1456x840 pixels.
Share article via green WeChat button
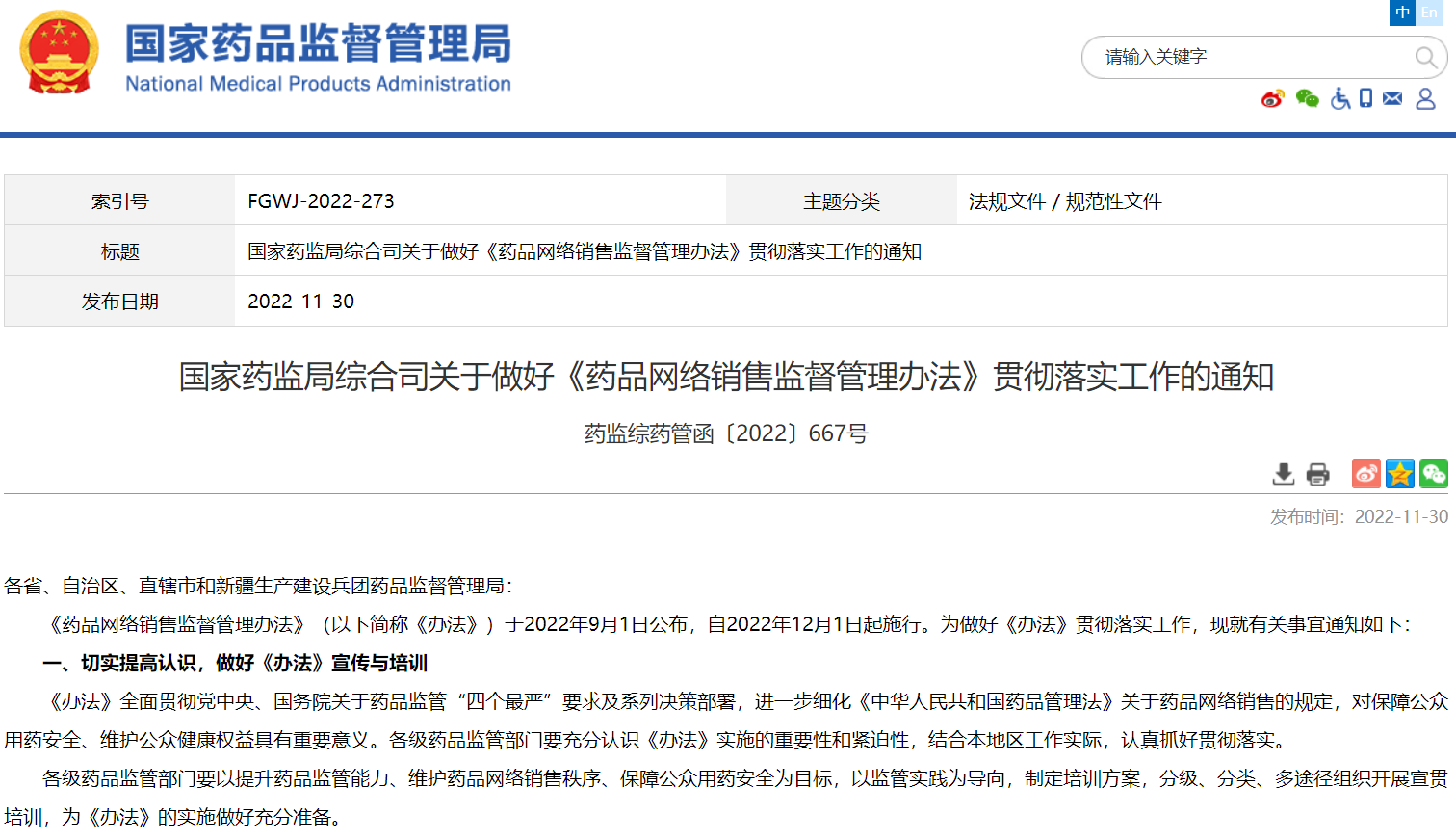pyautogui.click(x=1433, y=474)
